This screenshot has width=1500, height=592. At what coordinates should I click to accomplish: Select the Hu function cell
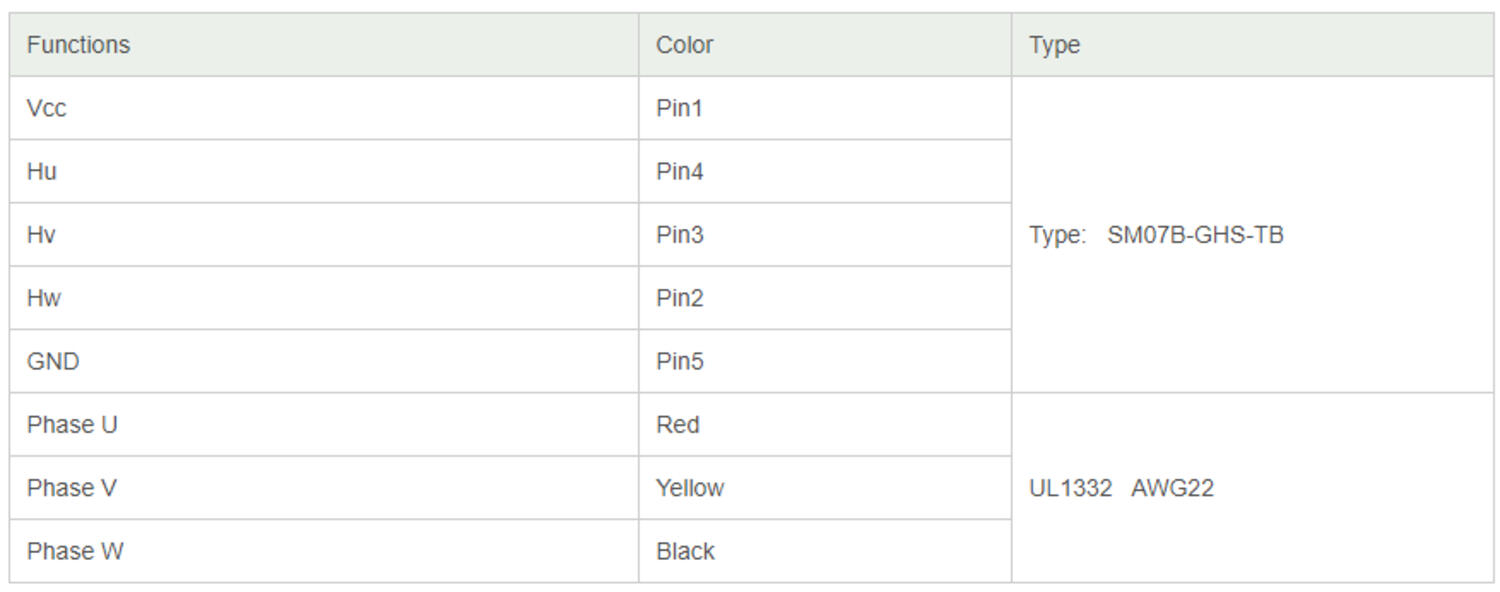(x=42, y=172)
